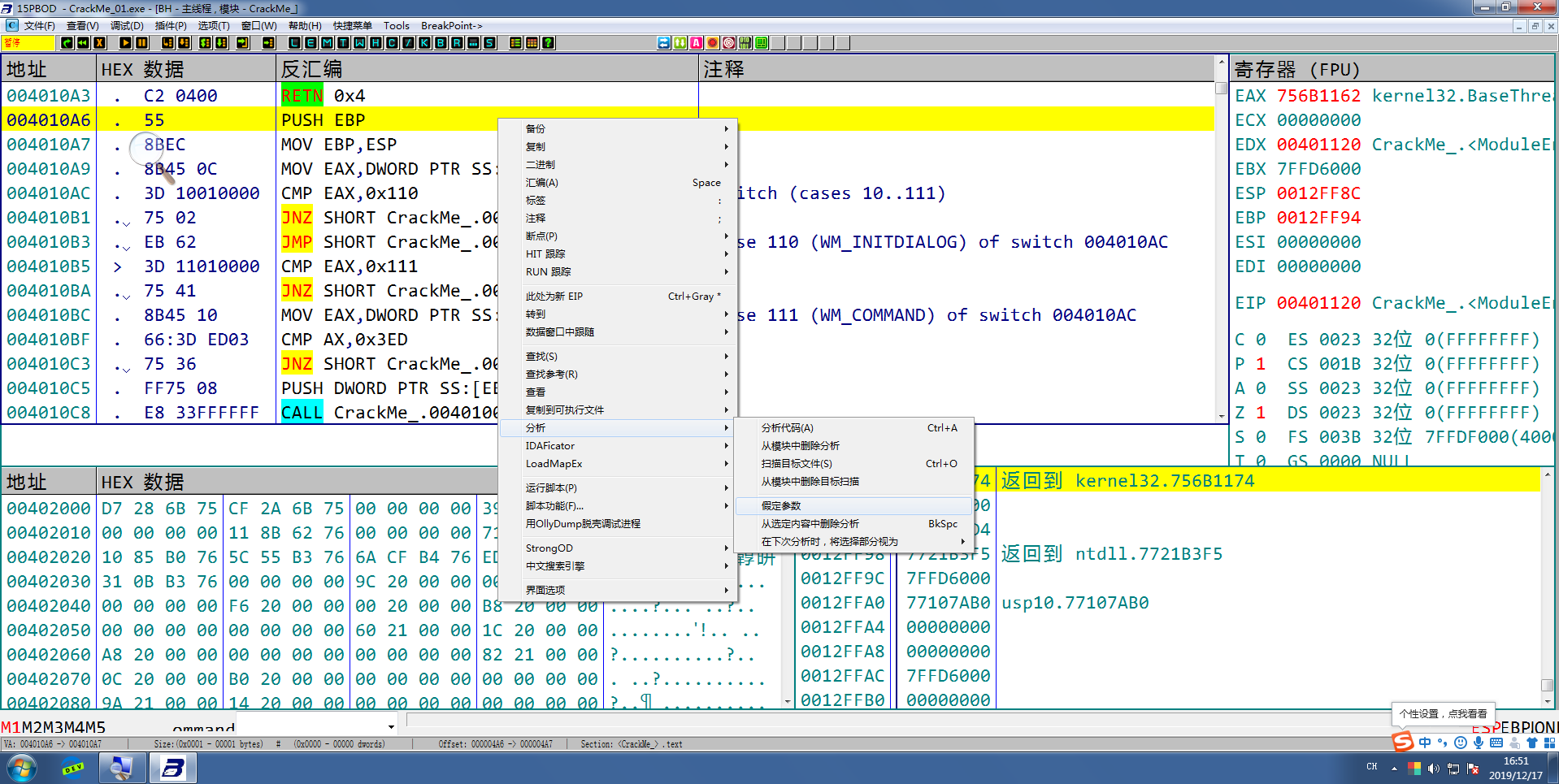
Task: Open the References window (R icon)
Action: (457, 43)
